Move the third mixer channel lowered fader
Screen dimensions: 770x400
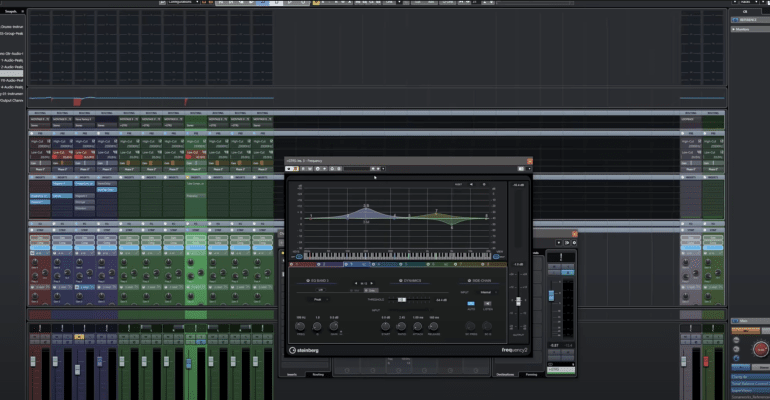tap(78, 370)
